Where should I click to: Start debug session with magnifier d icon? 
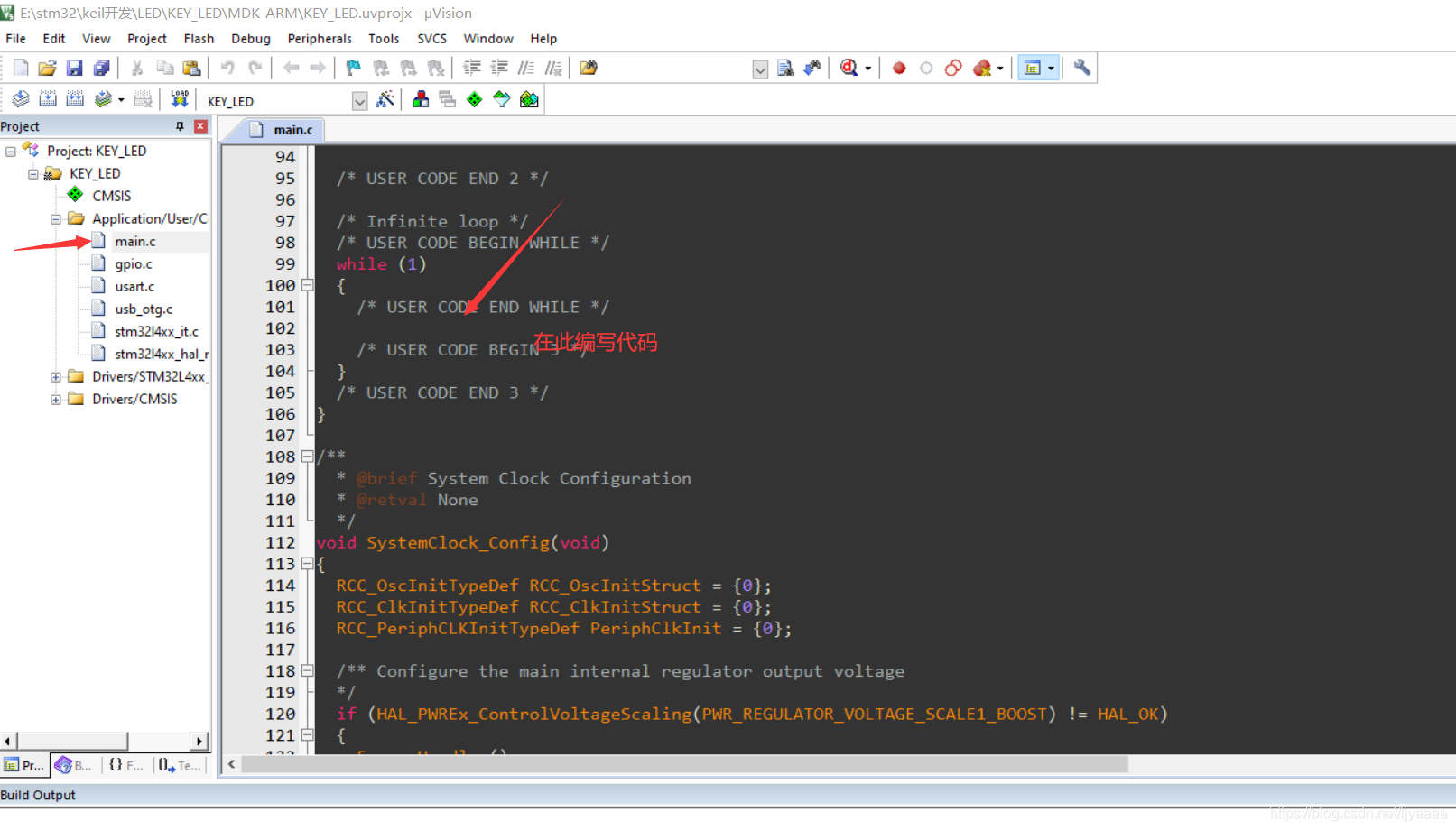pyautogui.click(x=849, y=68)
